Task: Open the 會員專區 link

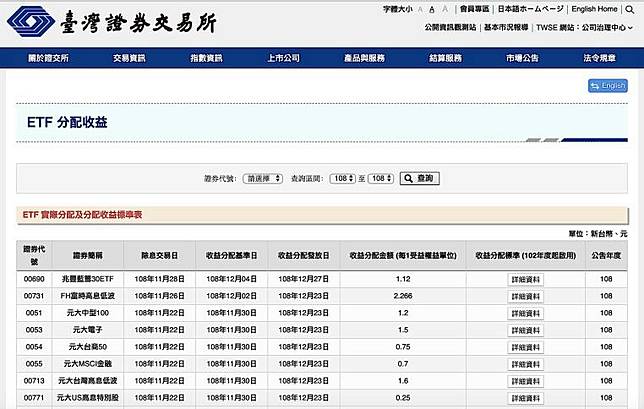Action: tap(474, 9)
